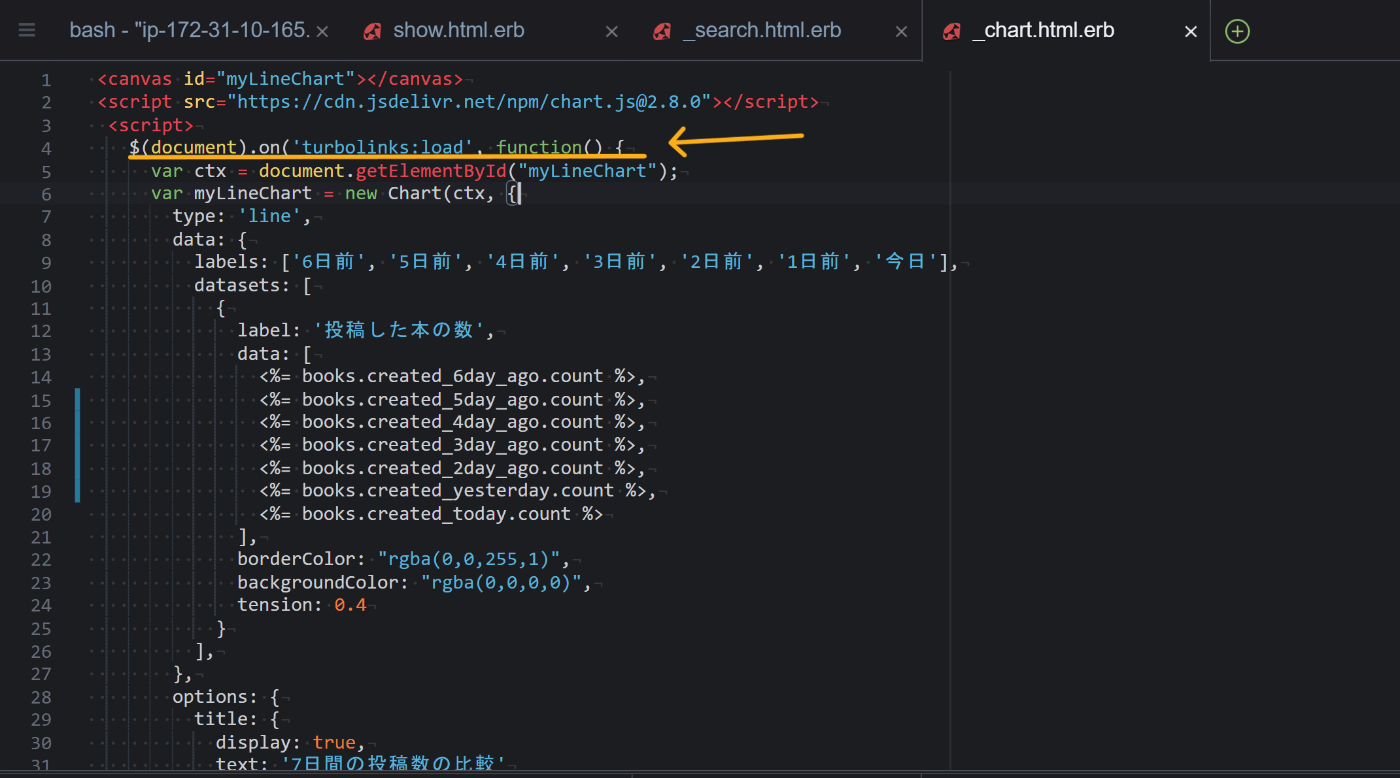Switch to the _search.html.erb tab
Viewport: 1400px width, 778px height.
point(762,31)
